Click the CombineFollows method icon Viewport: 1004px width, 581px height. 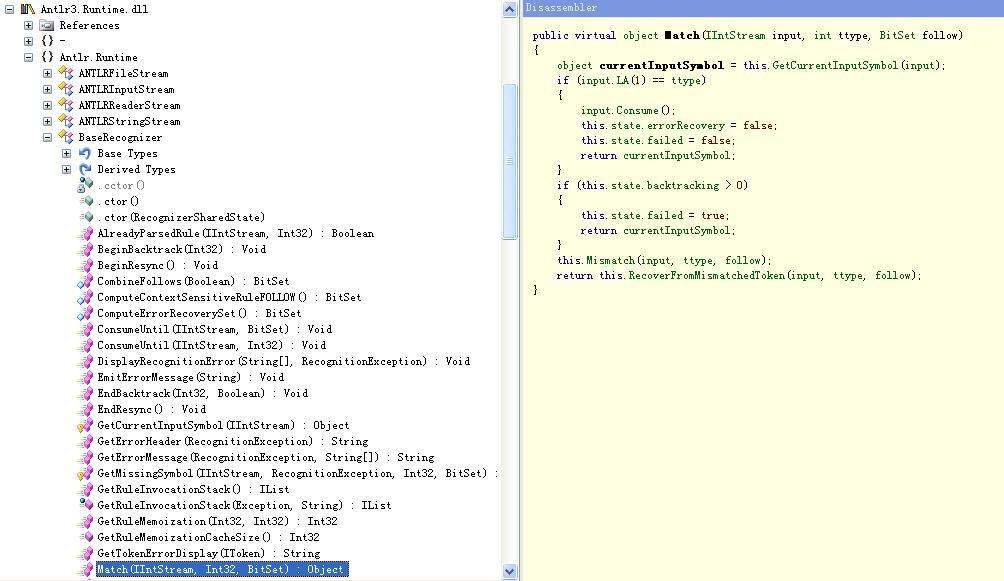coord(85,281)
